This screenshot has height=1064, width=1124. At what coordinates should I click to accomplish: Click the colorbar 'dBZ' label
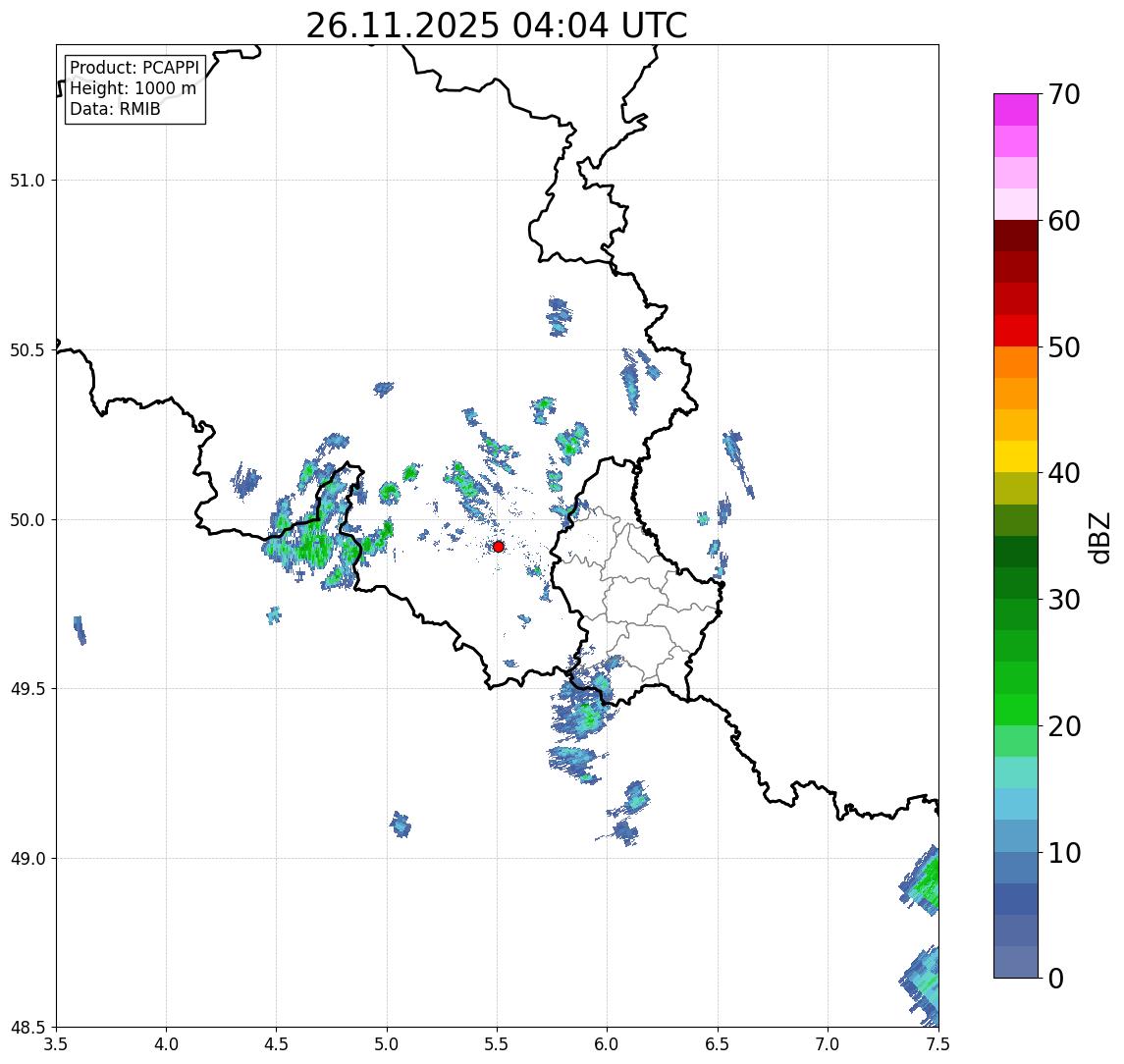[1099, 537]
